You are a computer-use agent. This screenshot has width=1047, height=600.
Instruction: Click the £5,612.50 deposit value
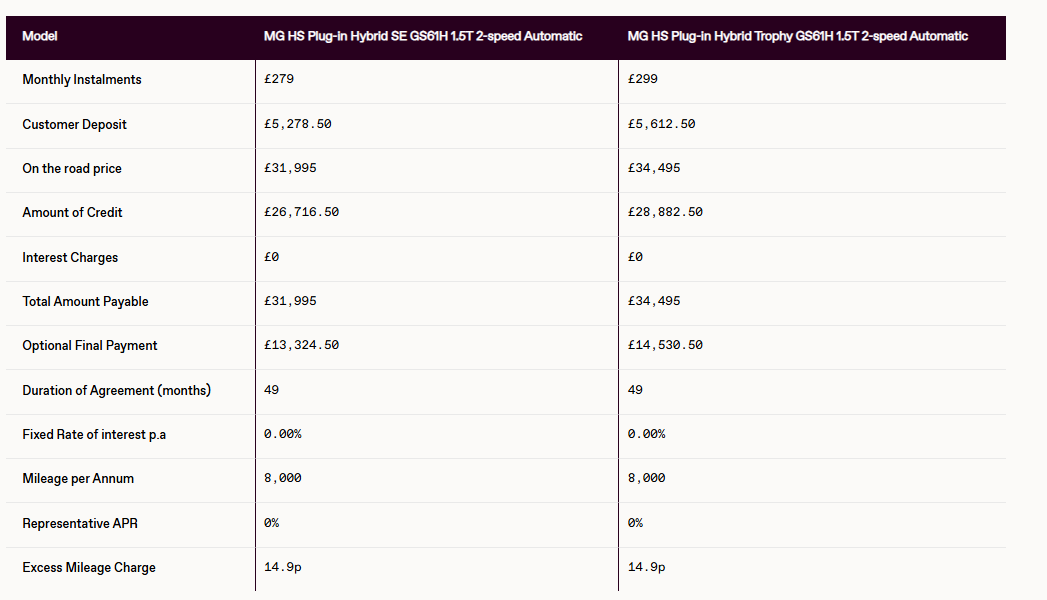(x=661, y=124)
